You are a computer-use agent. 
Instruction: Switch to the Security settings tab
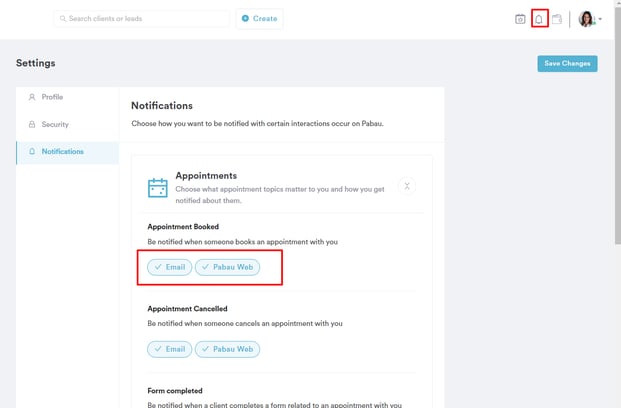(55, 125)
